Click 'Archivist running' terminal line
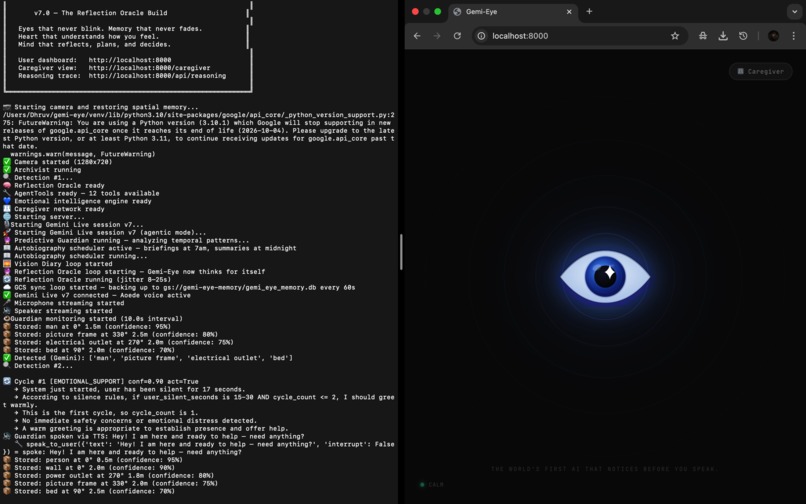The image size is (806, 504). click(x=42, y=170)
